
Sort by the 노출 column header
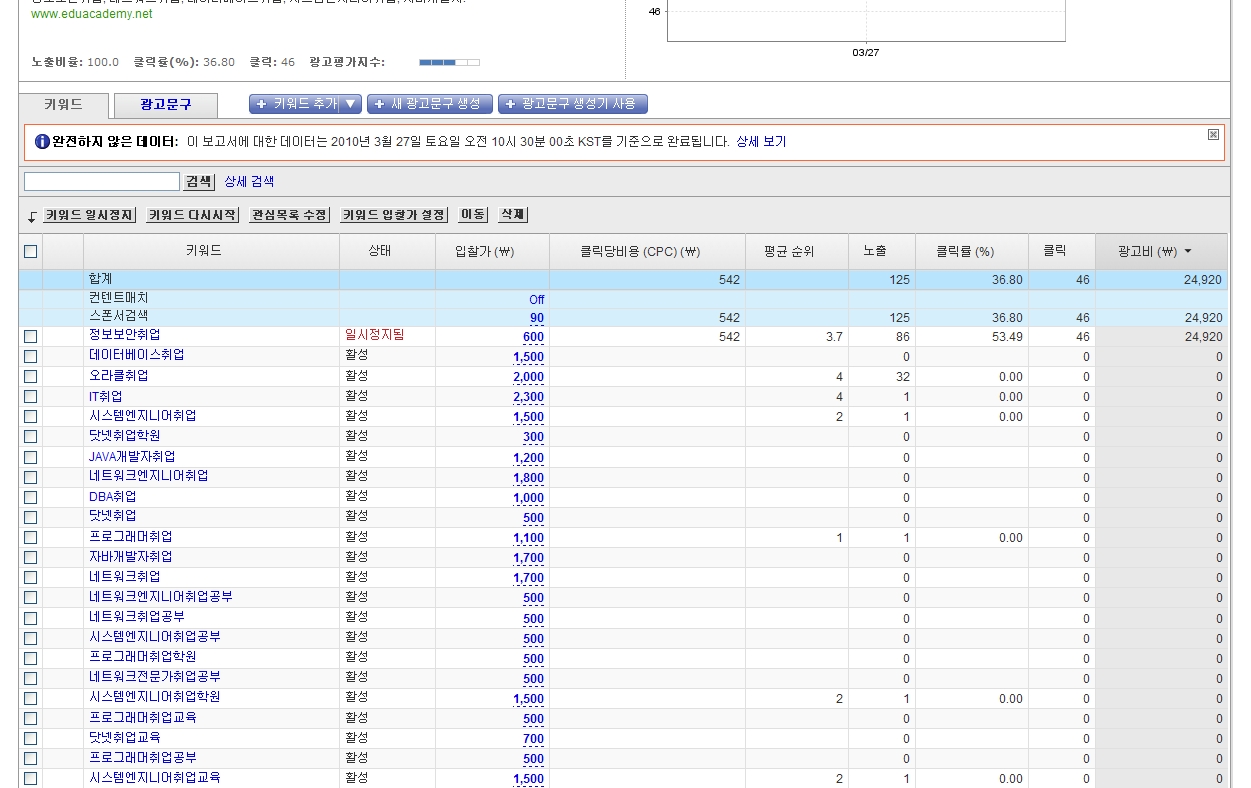[x=875, y=252]
